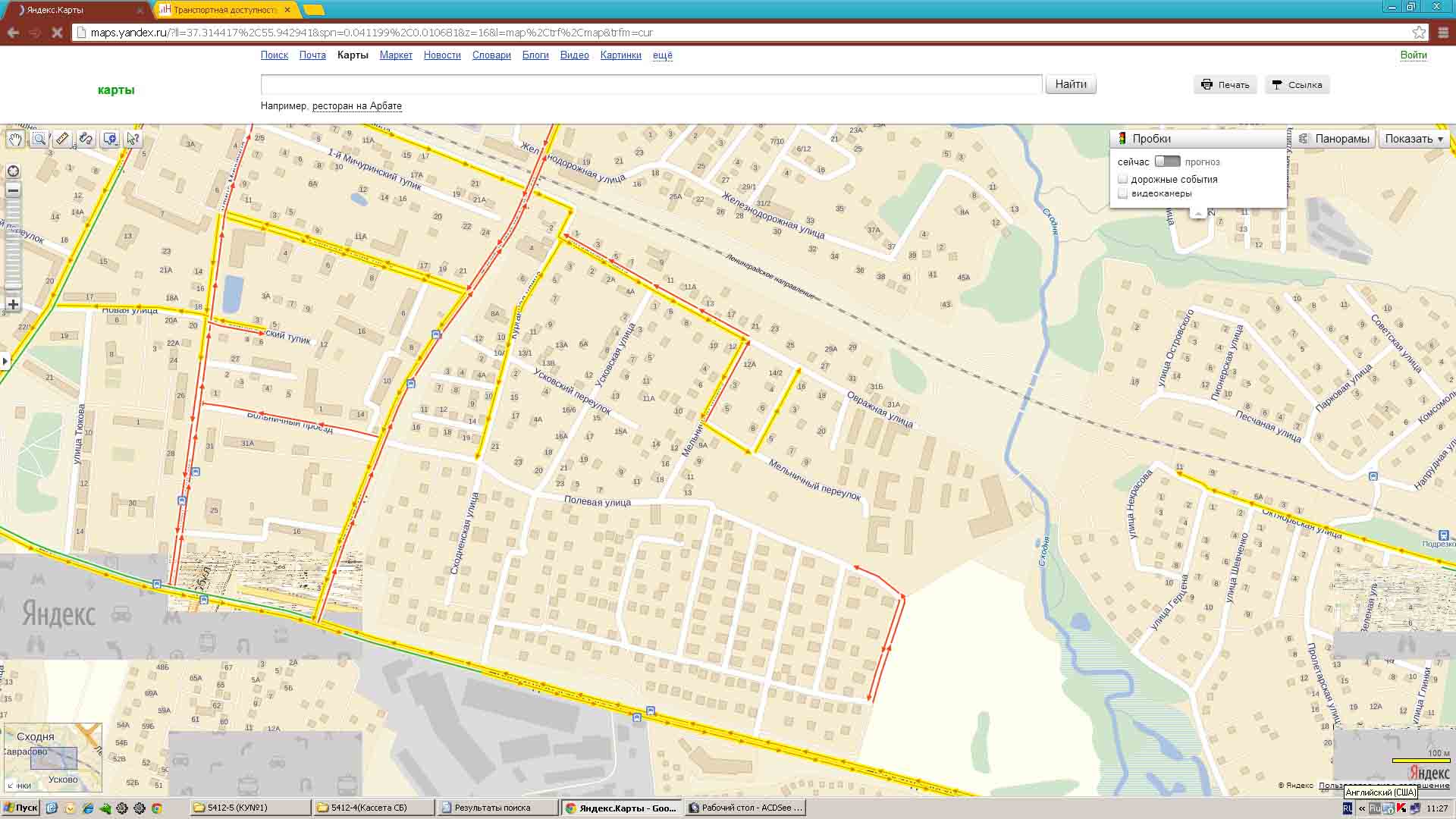Click the Войти login link
1456x819 pixels.
(x=1414, y=55)
